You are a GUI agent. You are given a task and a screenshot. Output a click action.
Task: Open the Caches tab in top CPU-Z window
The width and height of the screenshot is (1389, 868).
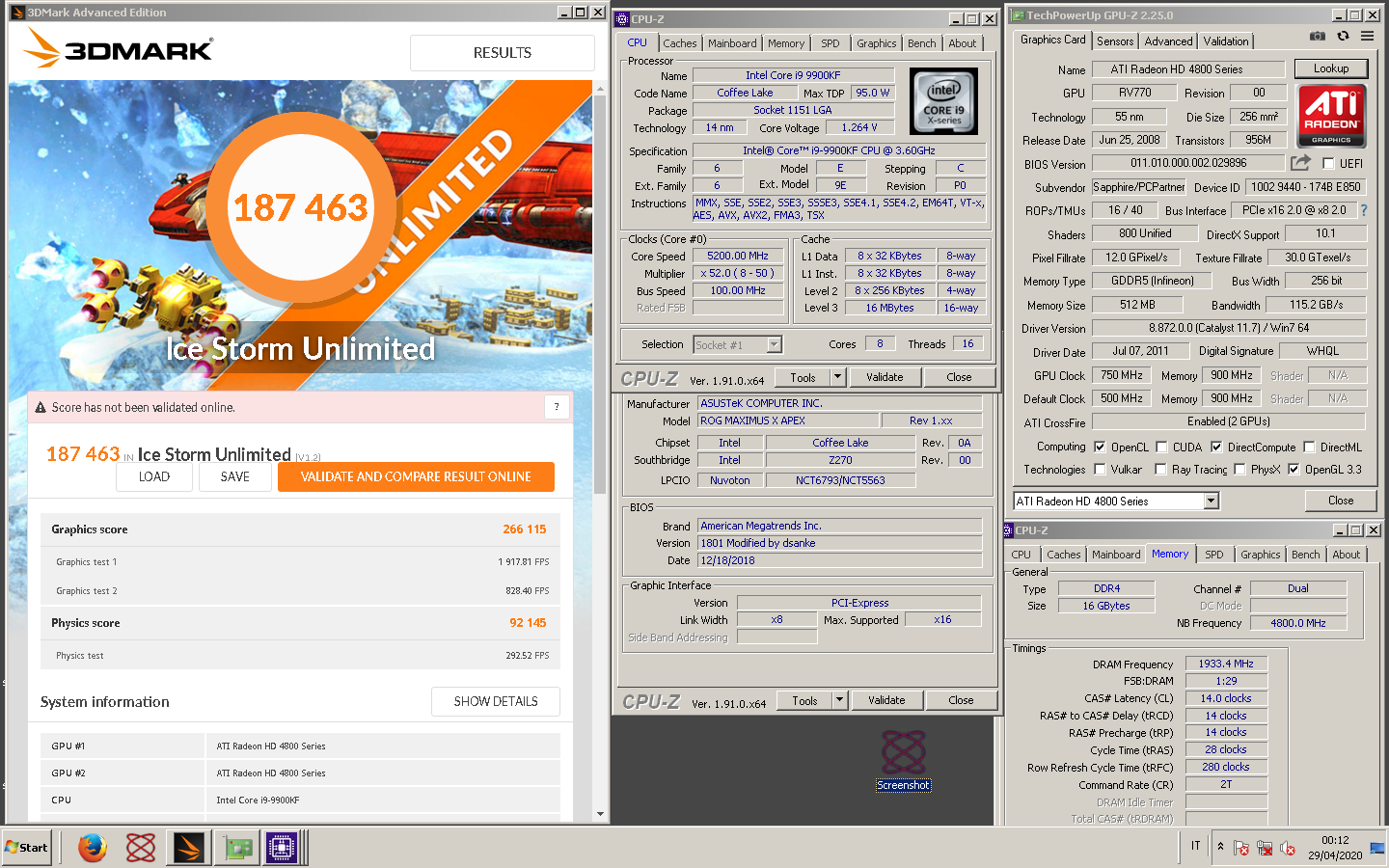coord(679,43)
